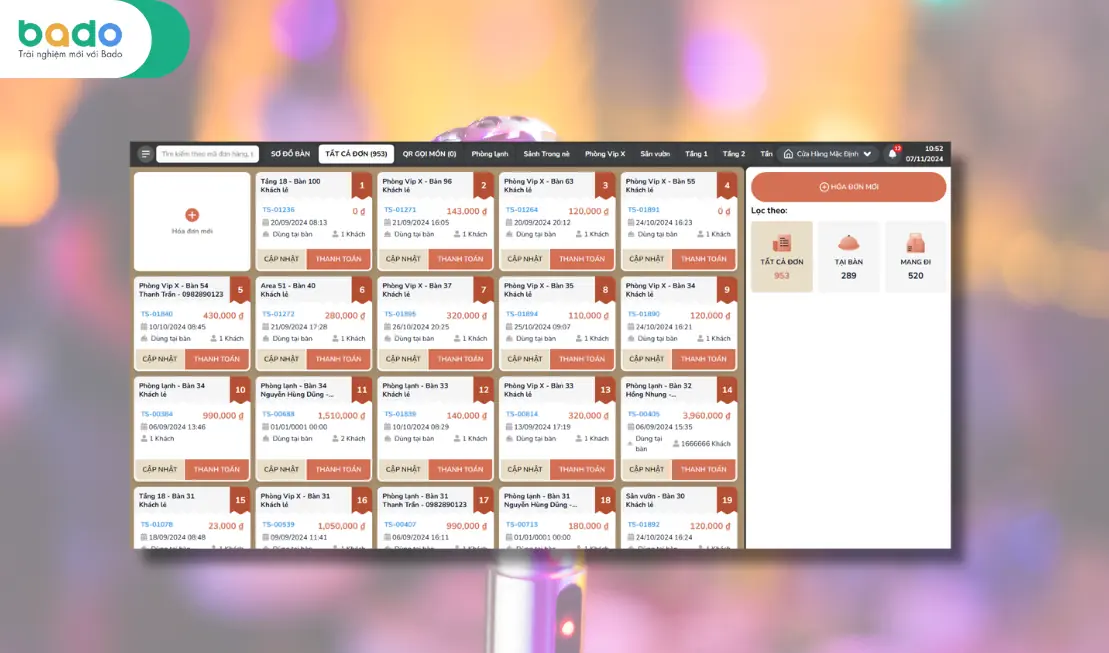Click the Bado logo
1109x653 pixels.
(70, 39)
